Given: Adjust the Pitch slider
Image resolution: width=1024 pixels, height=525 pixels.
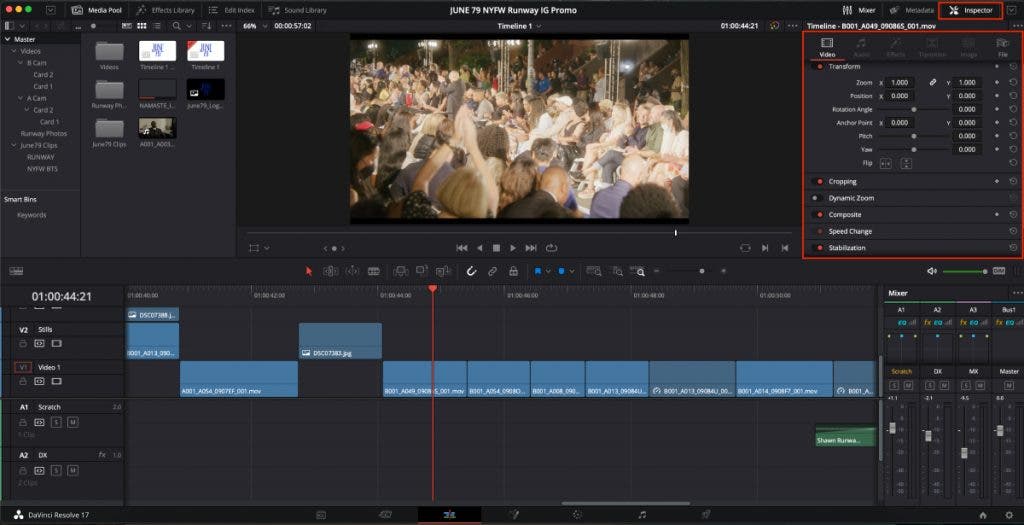Looking at the screenshot, I should click(914, 136).
